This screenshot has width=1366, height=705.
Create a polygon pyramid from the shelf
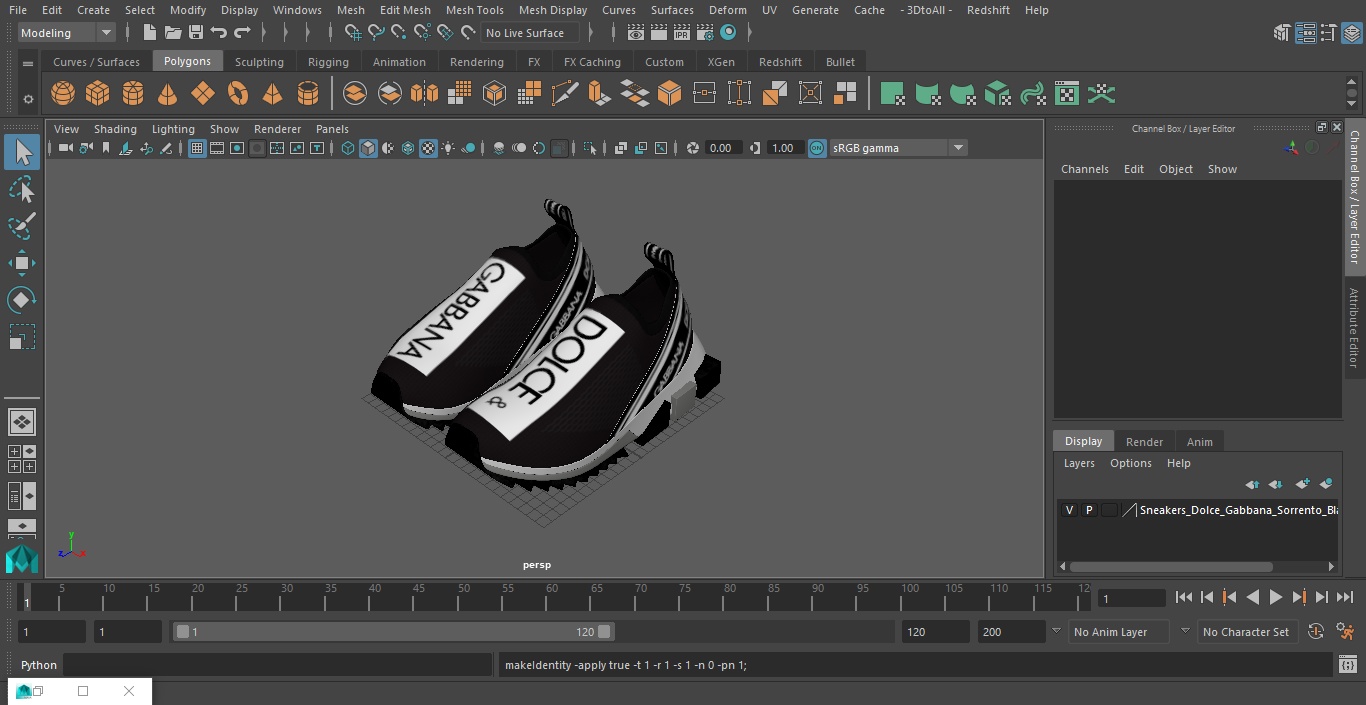[273, 94]
